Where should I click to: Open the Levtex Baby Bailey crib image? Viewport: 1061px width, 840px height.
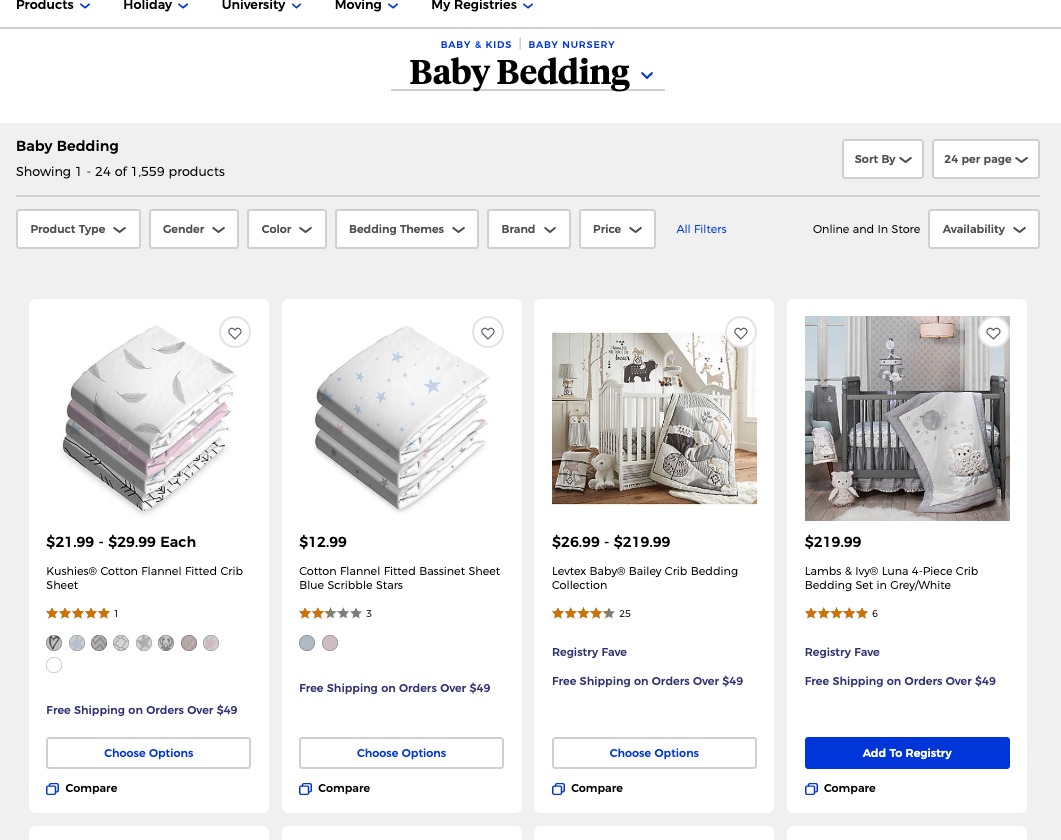click(654, 418)
